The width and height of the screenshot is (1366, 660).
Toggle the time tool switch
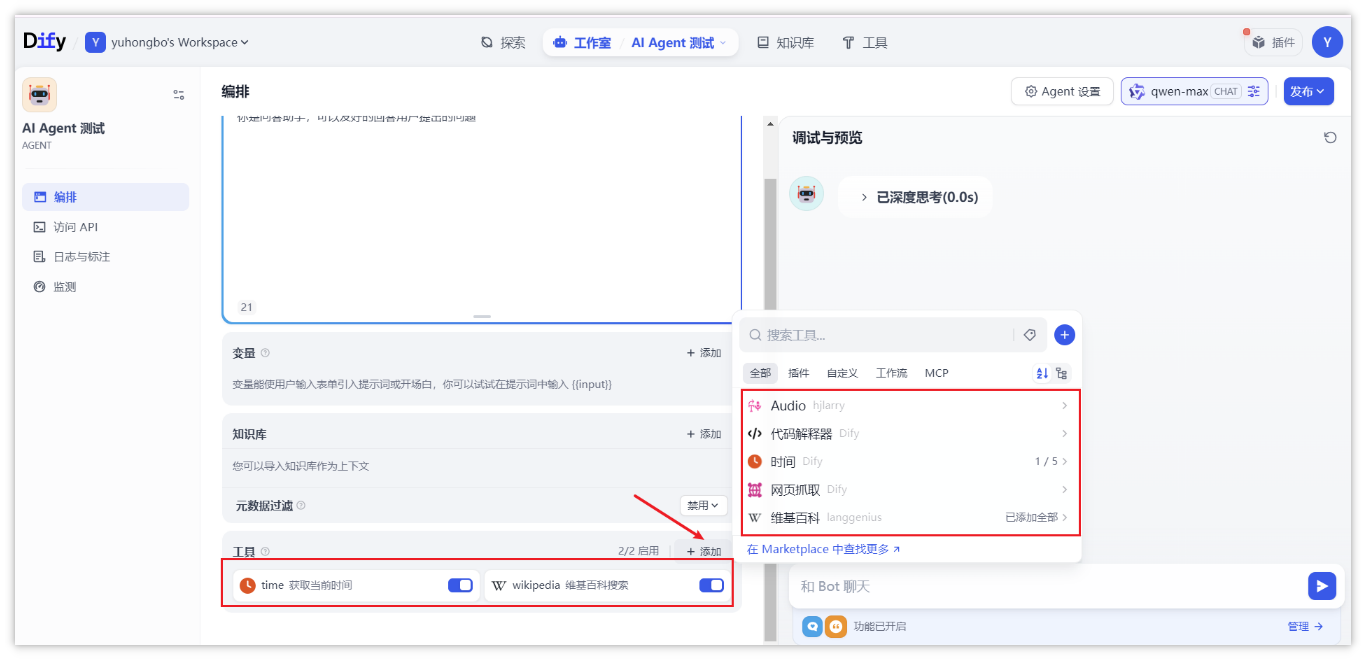[460, 585]
